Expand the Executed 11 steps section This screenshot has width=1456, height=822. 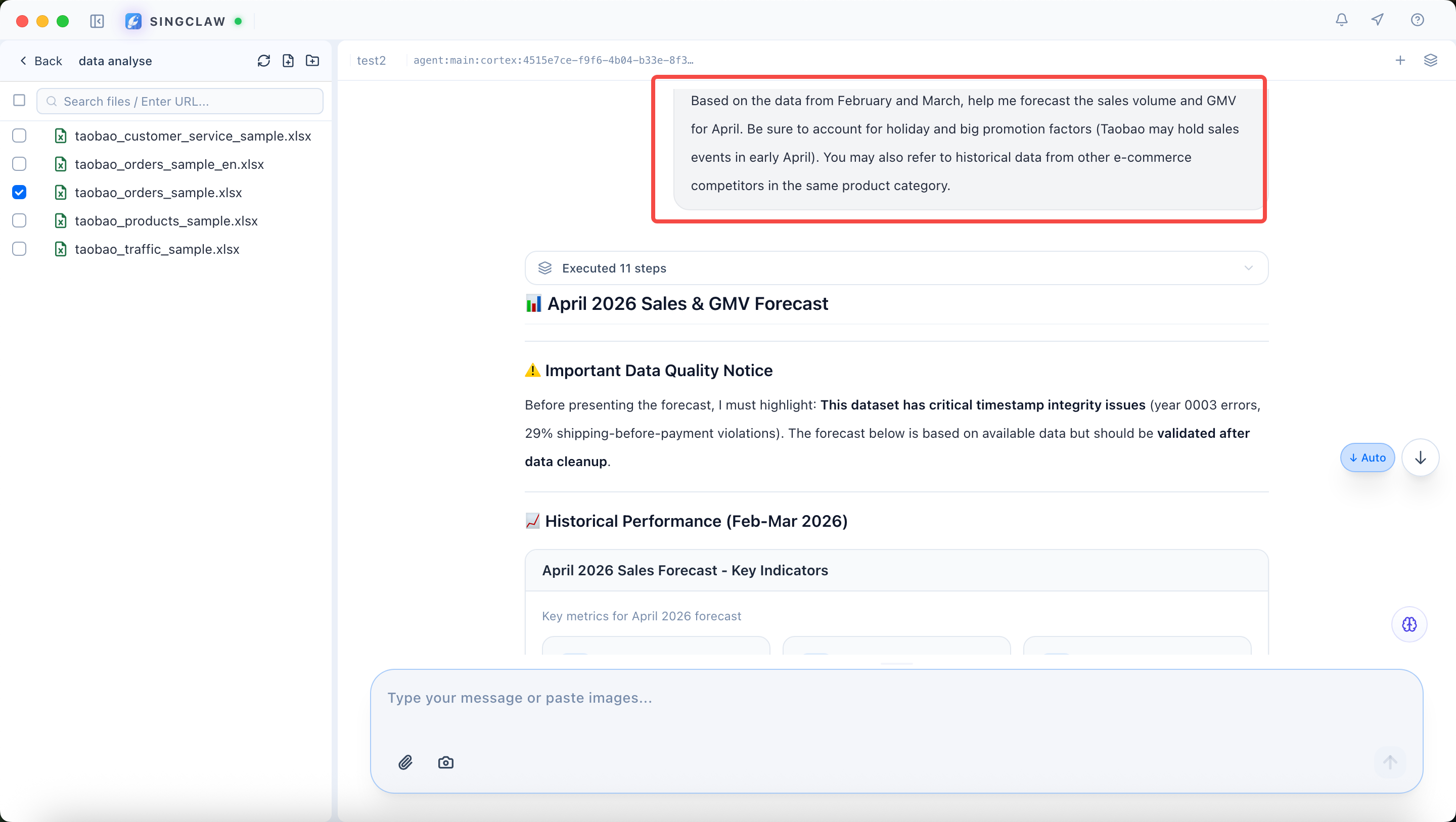click(x=896, y=268)
